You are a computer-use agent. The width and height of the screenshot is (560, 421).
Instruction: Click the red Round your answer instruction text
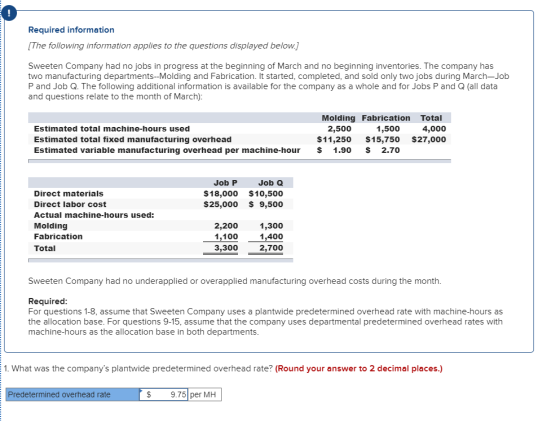click(x=359, y=369)
